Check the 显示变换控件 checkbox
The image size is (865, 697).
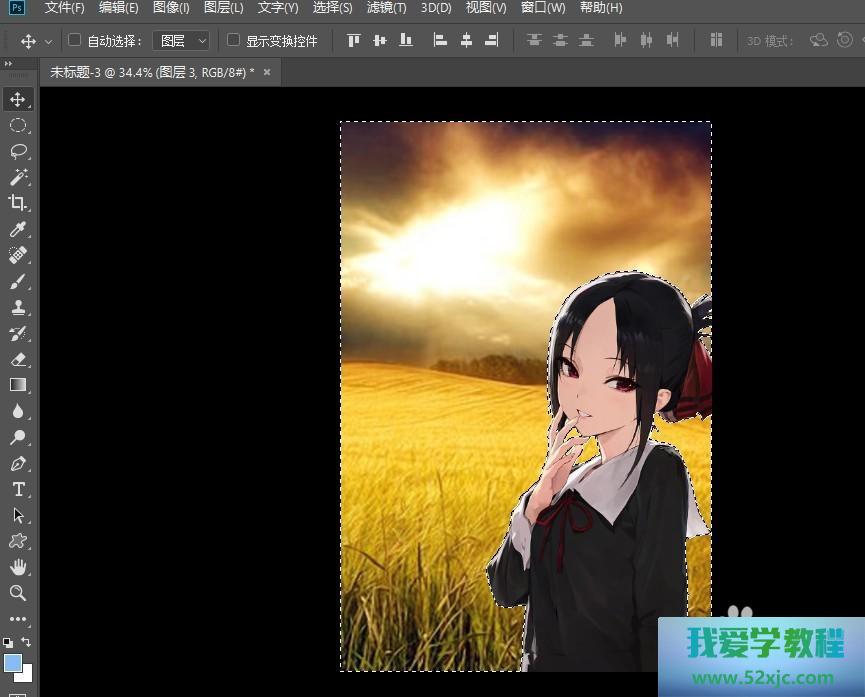tap(233, 40)
